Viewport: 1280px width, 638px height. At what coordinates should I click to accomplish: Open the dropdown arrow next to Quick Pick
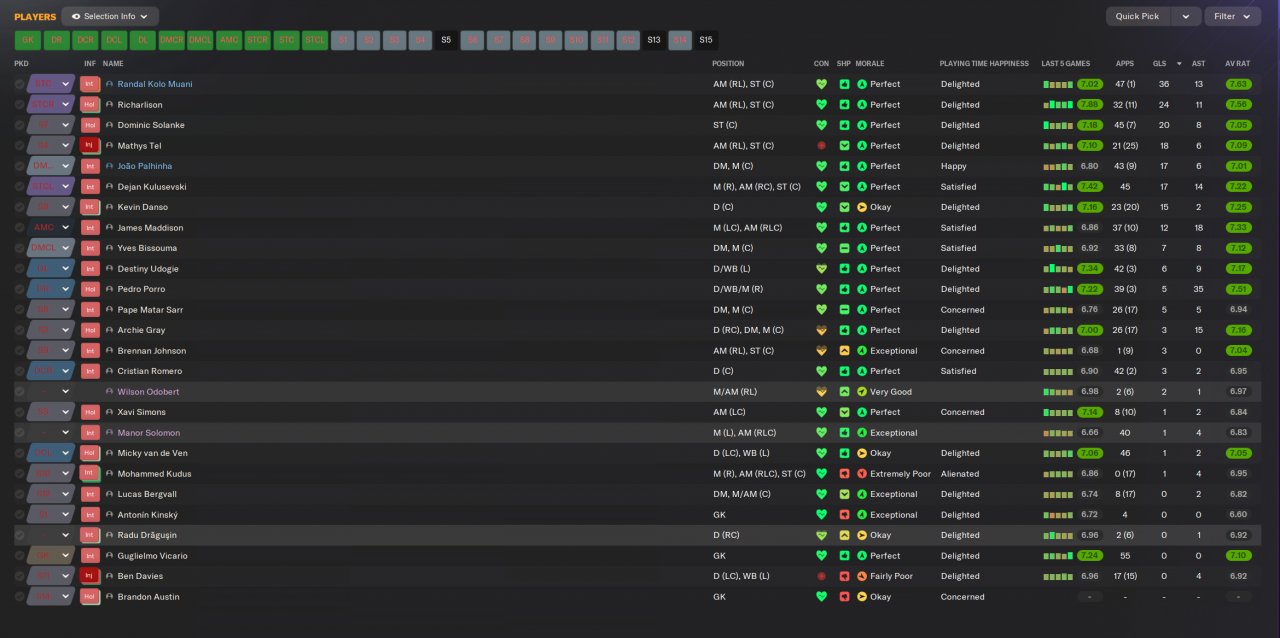[1185, 16]
